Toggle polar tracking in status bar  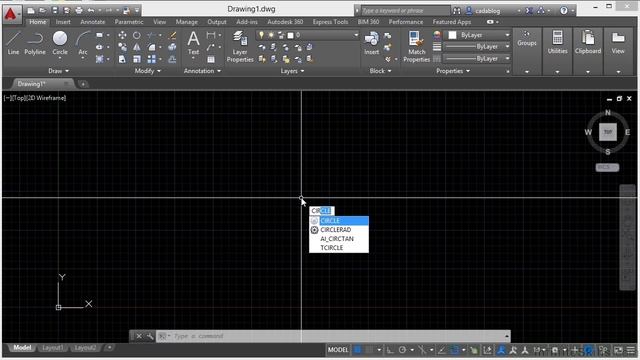tap(402, 350)
